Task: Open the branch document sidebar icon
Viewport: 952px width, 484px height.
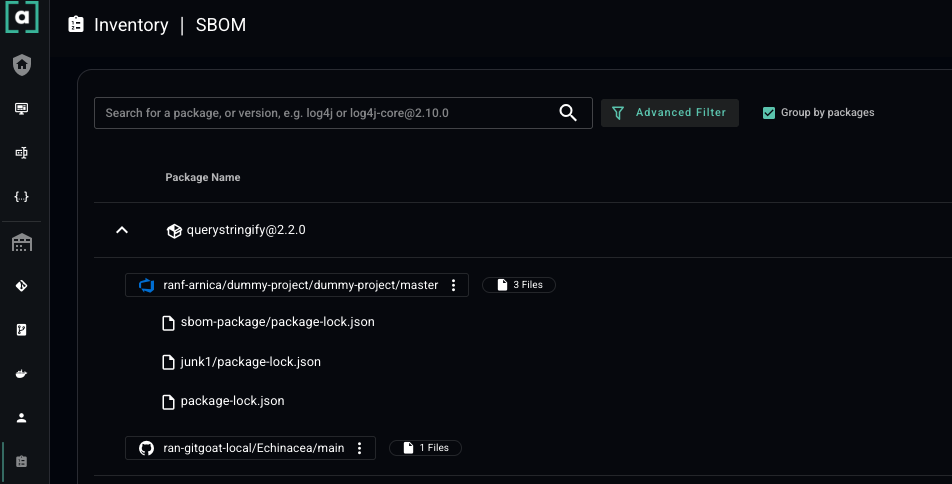Action: point(21,330)
